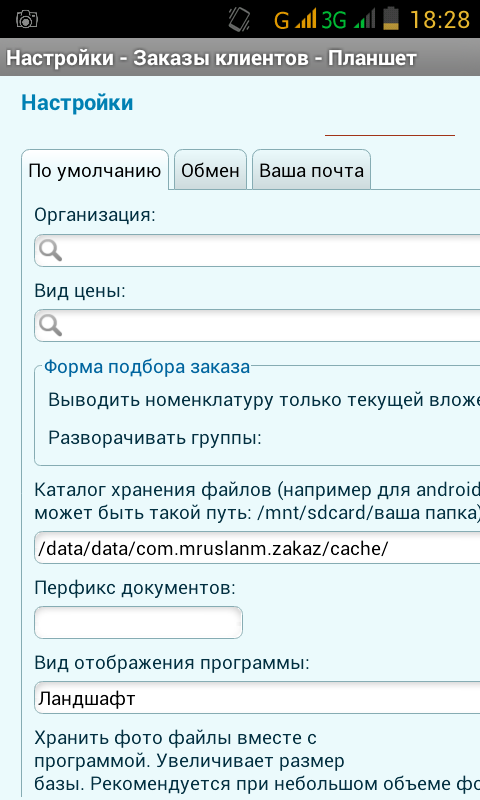
Task: Tap the 18:28 clock in status bar
Action: 440,20
